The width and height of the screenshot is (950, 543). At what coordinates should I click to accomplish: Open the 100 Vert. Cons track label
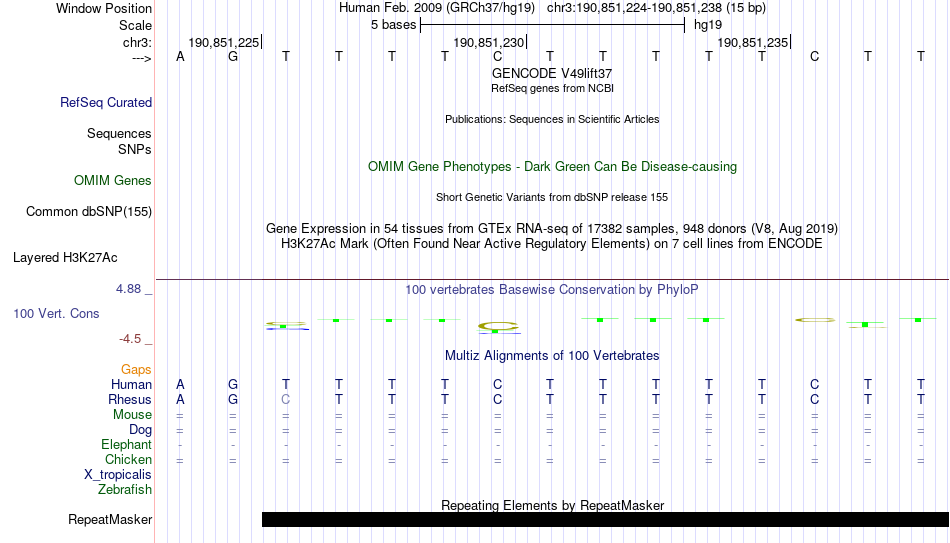pyautogui.click(x=56, y=313)
